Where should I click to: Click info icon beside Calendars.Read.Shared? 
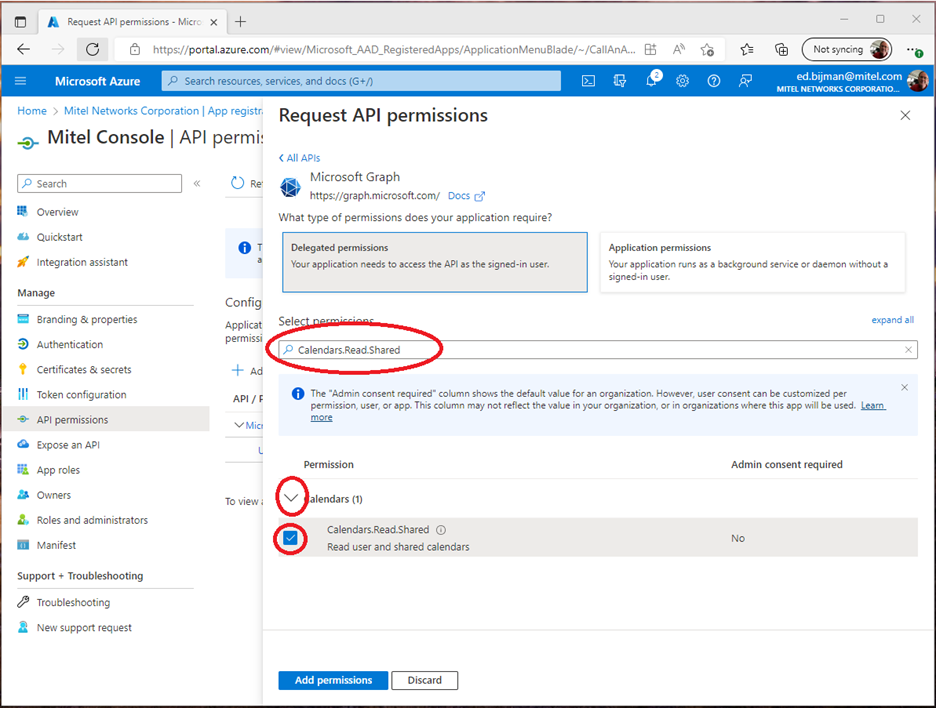[x=441, y=531]
